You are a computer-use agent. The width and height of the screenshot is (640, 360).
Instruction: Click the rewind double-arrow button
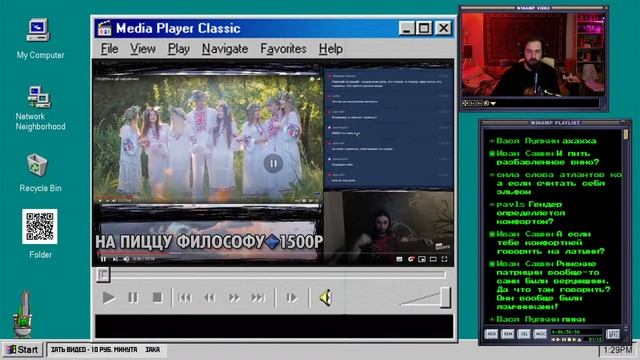point(209,298)
